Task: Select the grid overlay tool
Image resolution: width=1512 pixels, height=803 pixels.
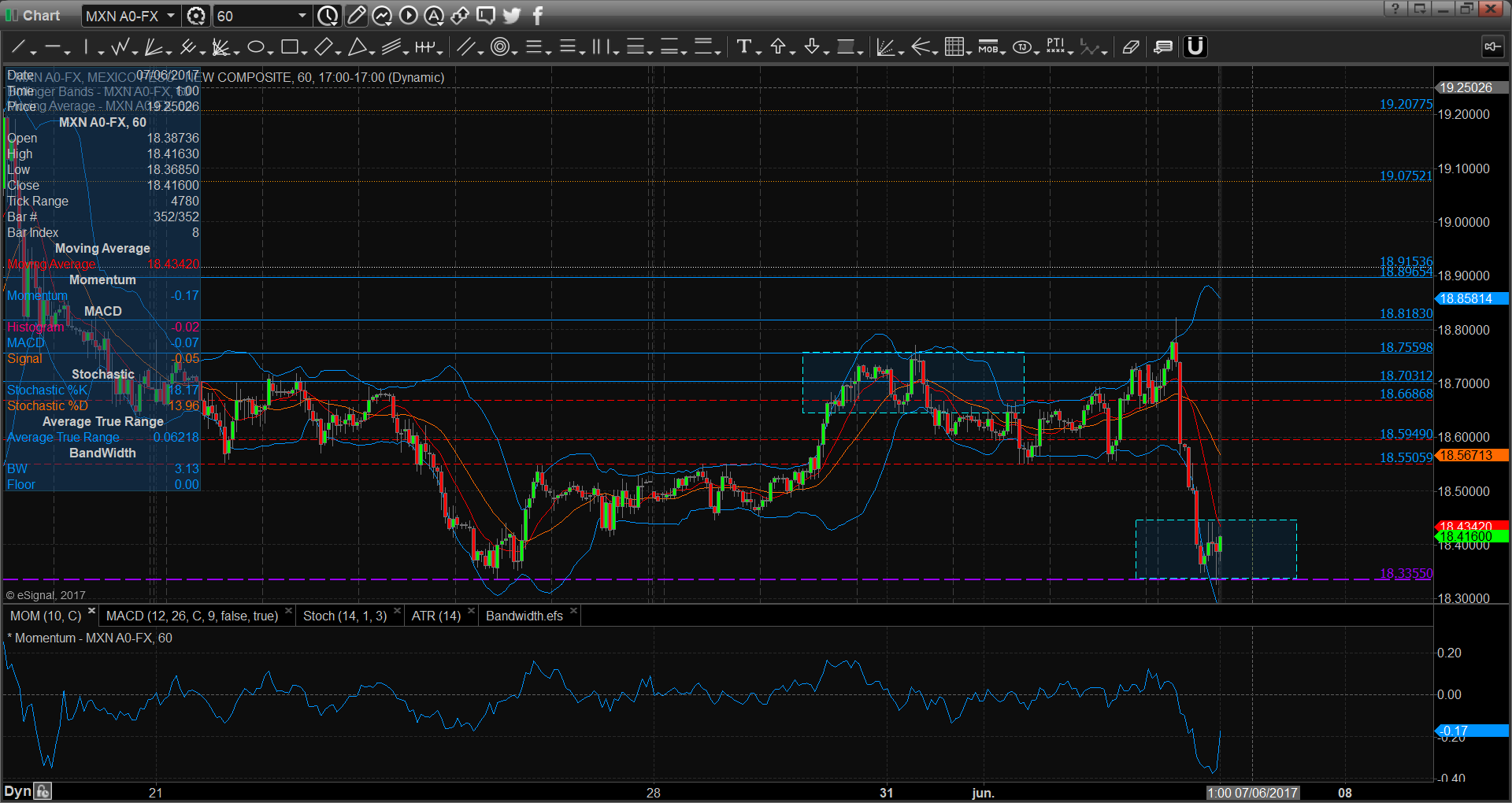Action: [x=954, y=47]
